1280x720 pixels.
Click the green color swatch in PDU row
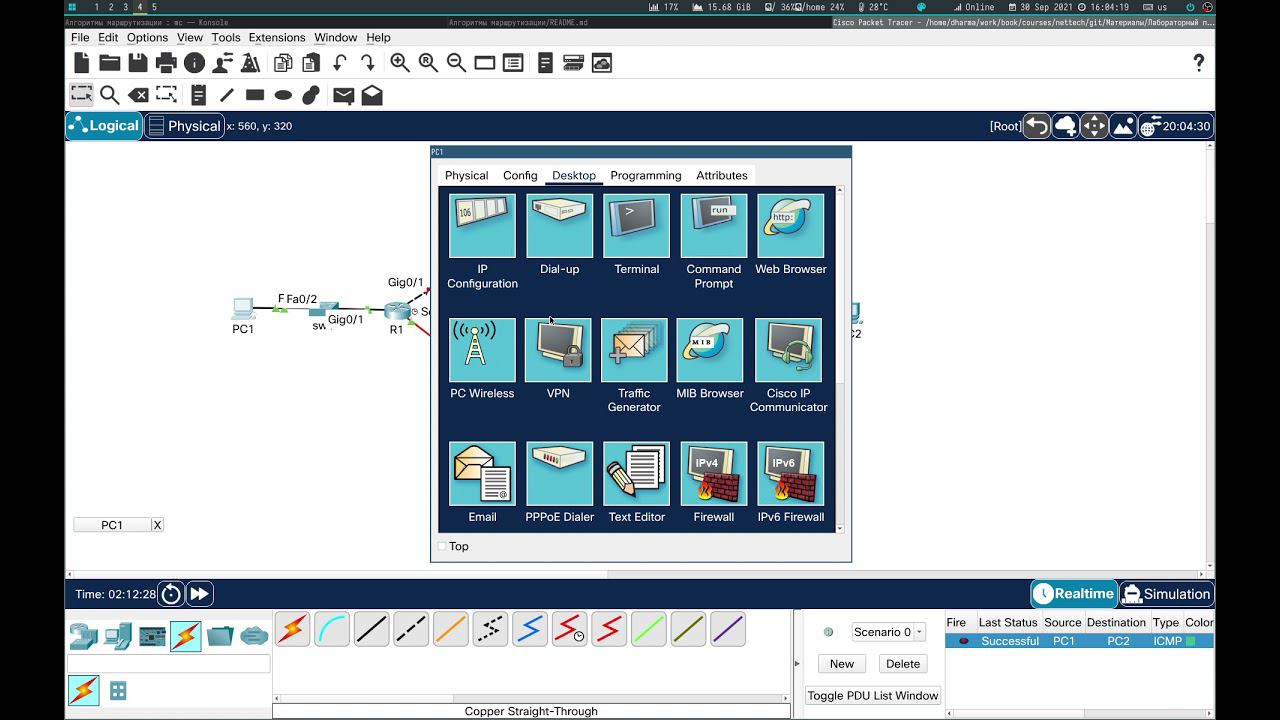1190,641
